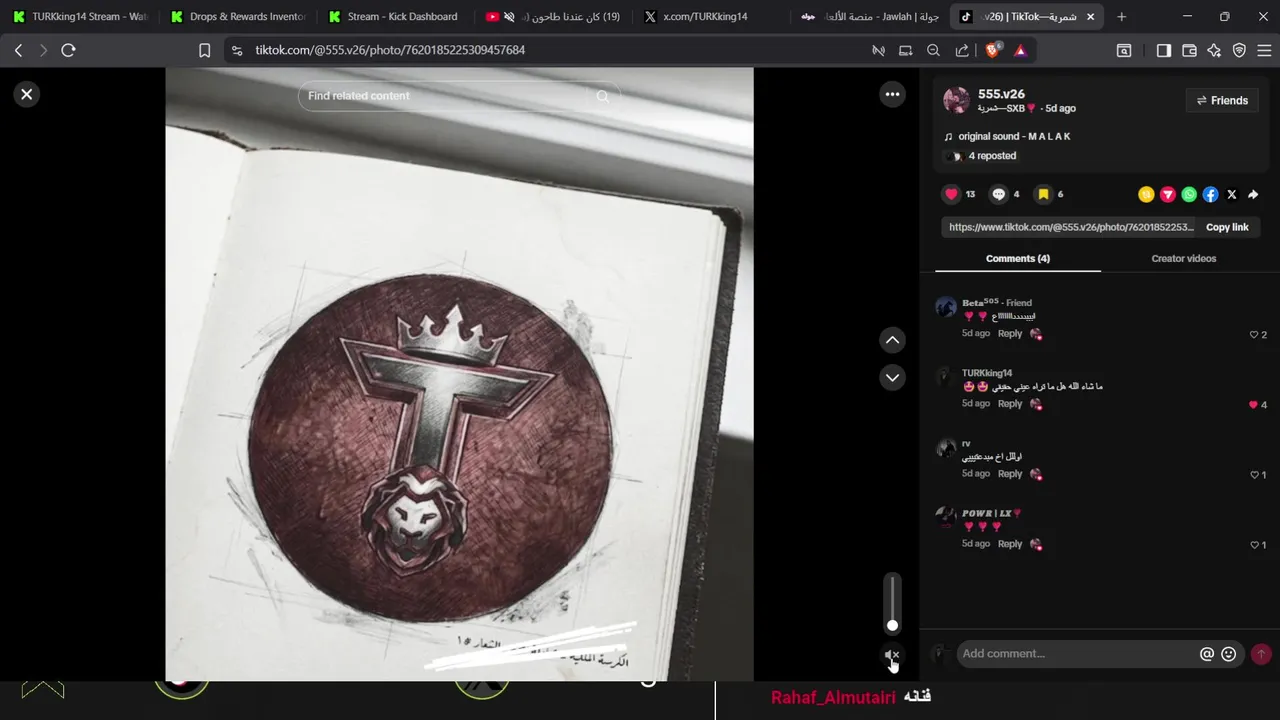Open the browser hamburger main menu
This screenshot has width=1280, height=720.
point(1264,50)
